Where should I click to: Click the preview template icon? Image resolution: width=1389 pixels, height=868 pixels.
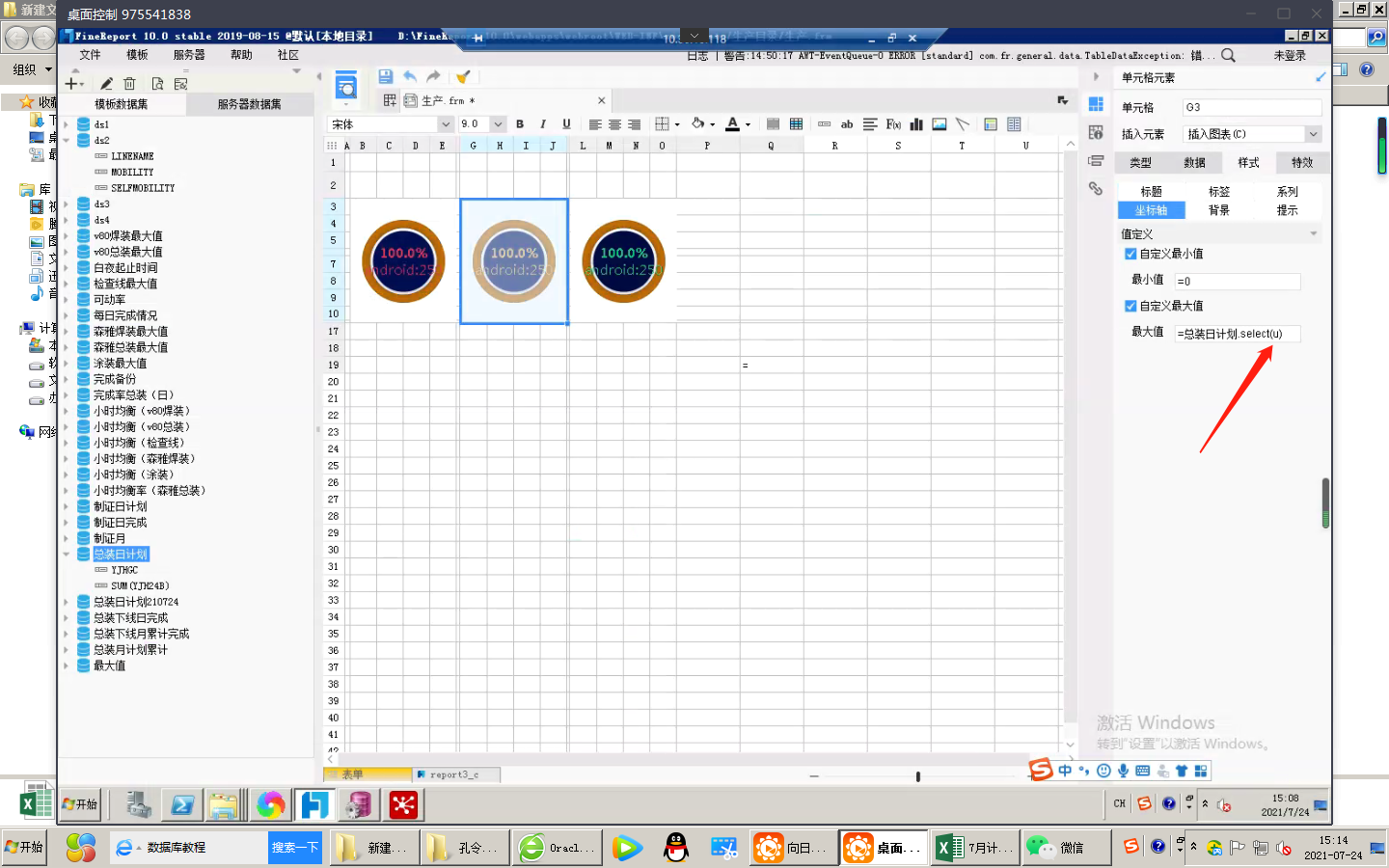[346, 87]
